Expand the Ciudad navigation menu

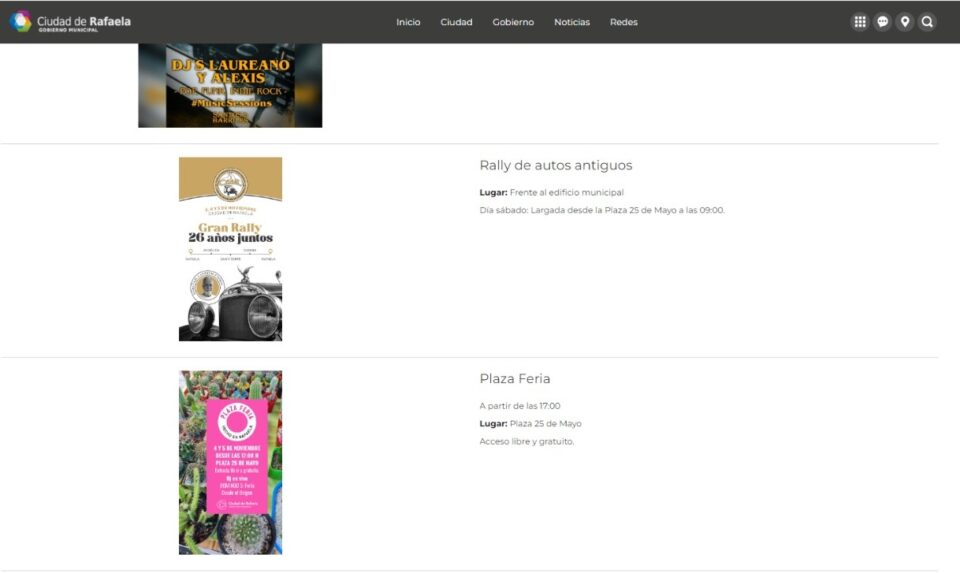[x=456, y=22]
